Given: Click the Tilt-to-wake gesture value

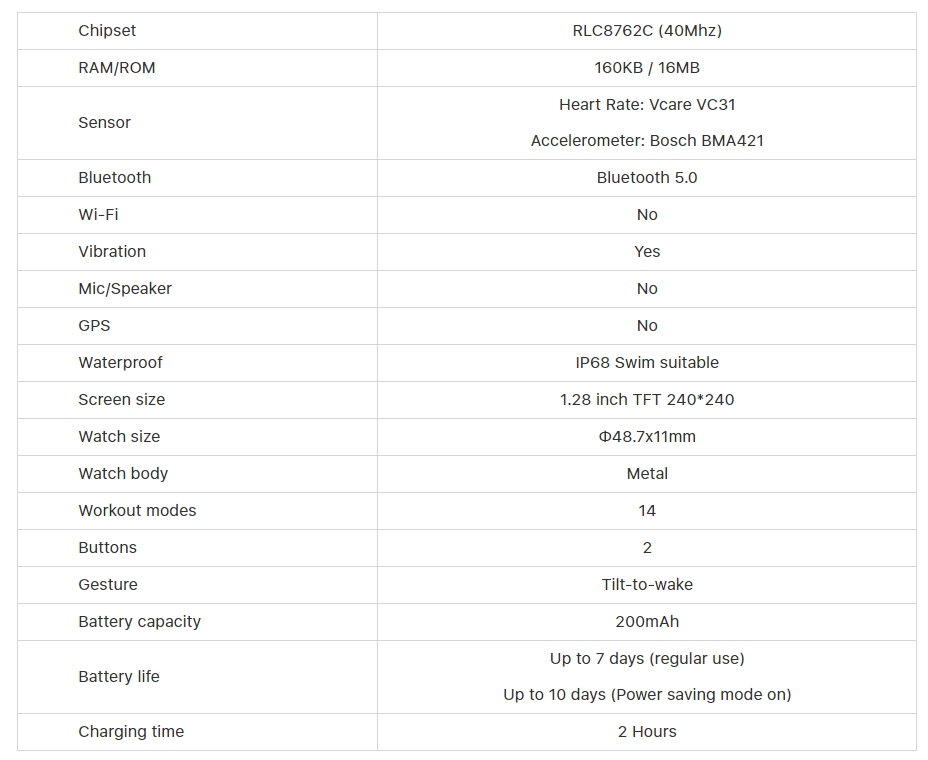Looking at the screenshot, I should pyautogui.click(x=647, y=585).
